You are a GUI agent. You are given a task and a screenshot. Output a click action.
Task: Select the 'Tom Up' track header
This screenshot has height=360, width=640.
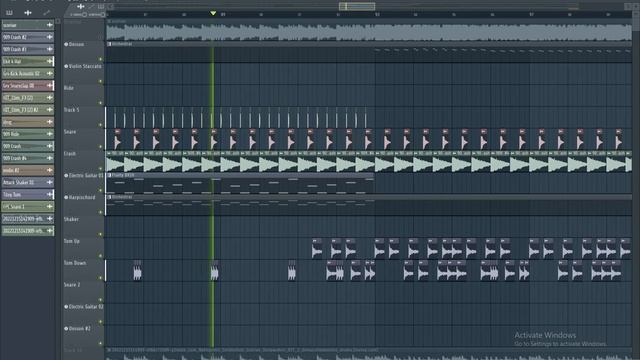[x=84, y=249]
